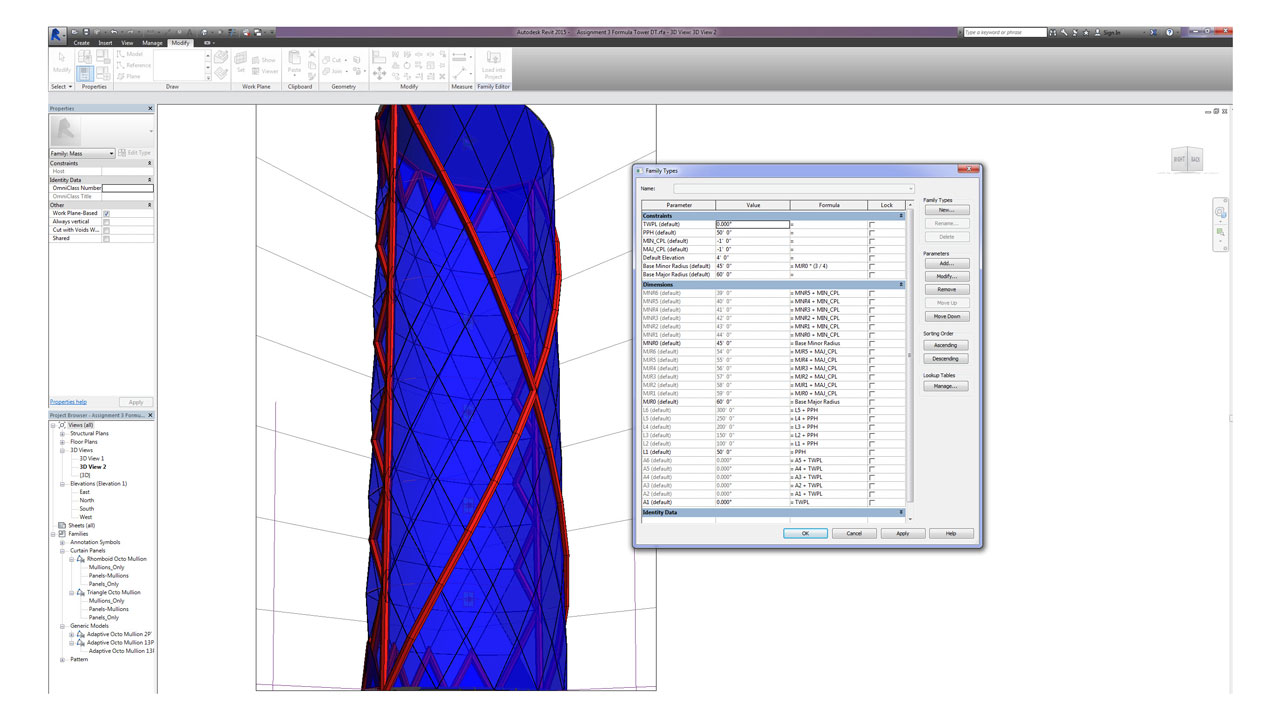Open the Select panel dropdown
Screen dimensions: 1280x720
(61, 87)
